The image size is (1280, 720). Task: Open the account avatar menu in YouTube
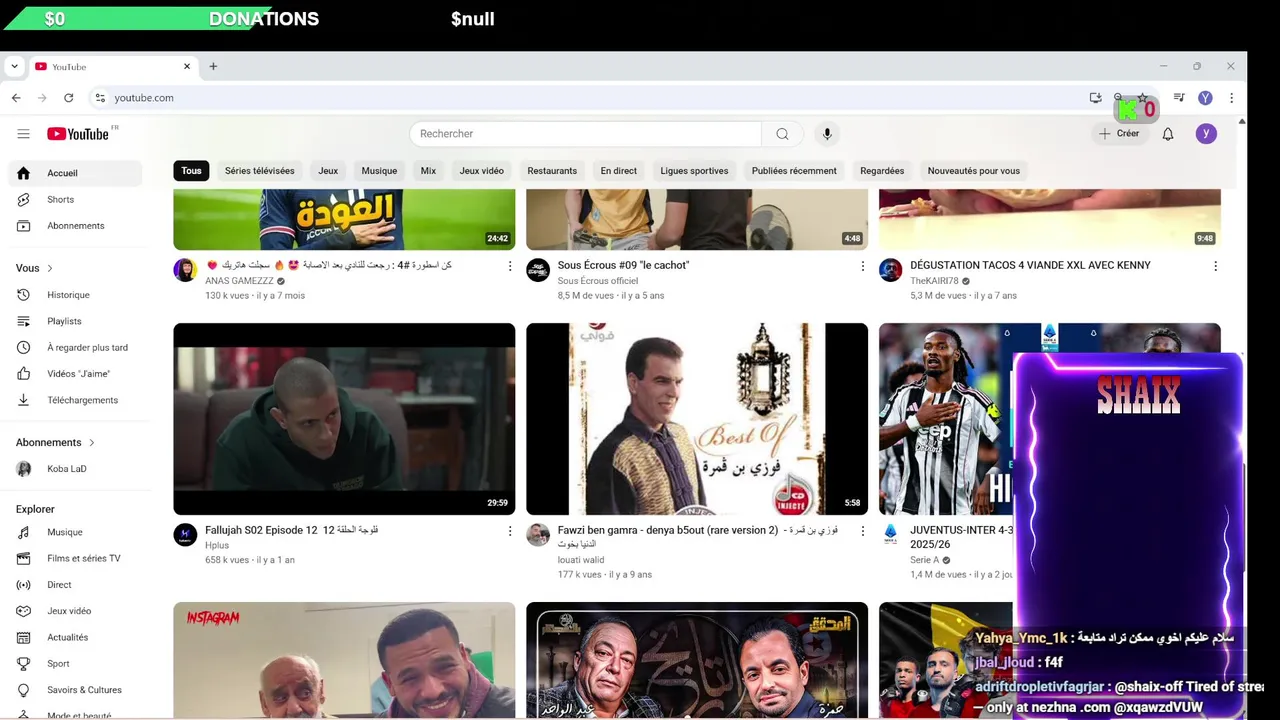pos(1206,134)
